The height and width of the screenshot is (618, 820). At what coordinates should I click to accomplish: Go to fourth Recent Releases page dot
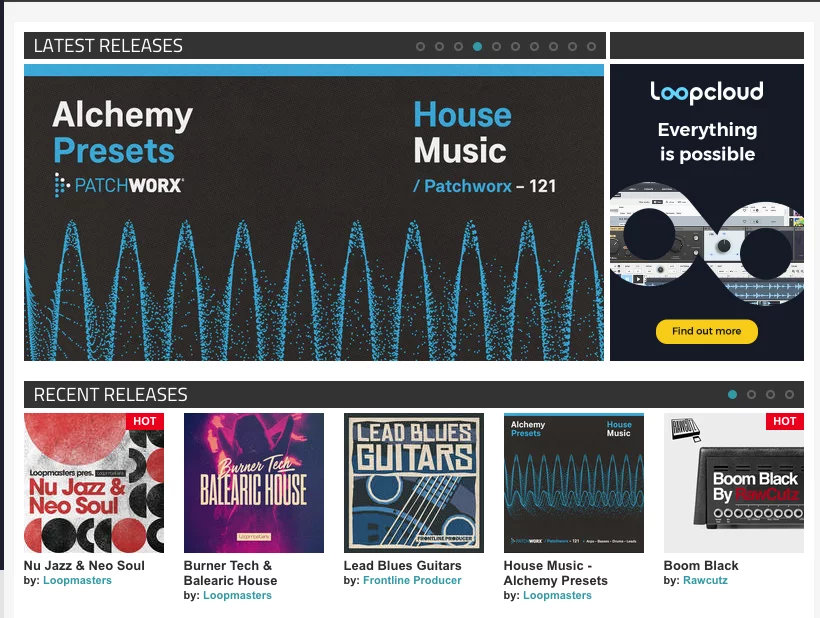click(789, 395)
